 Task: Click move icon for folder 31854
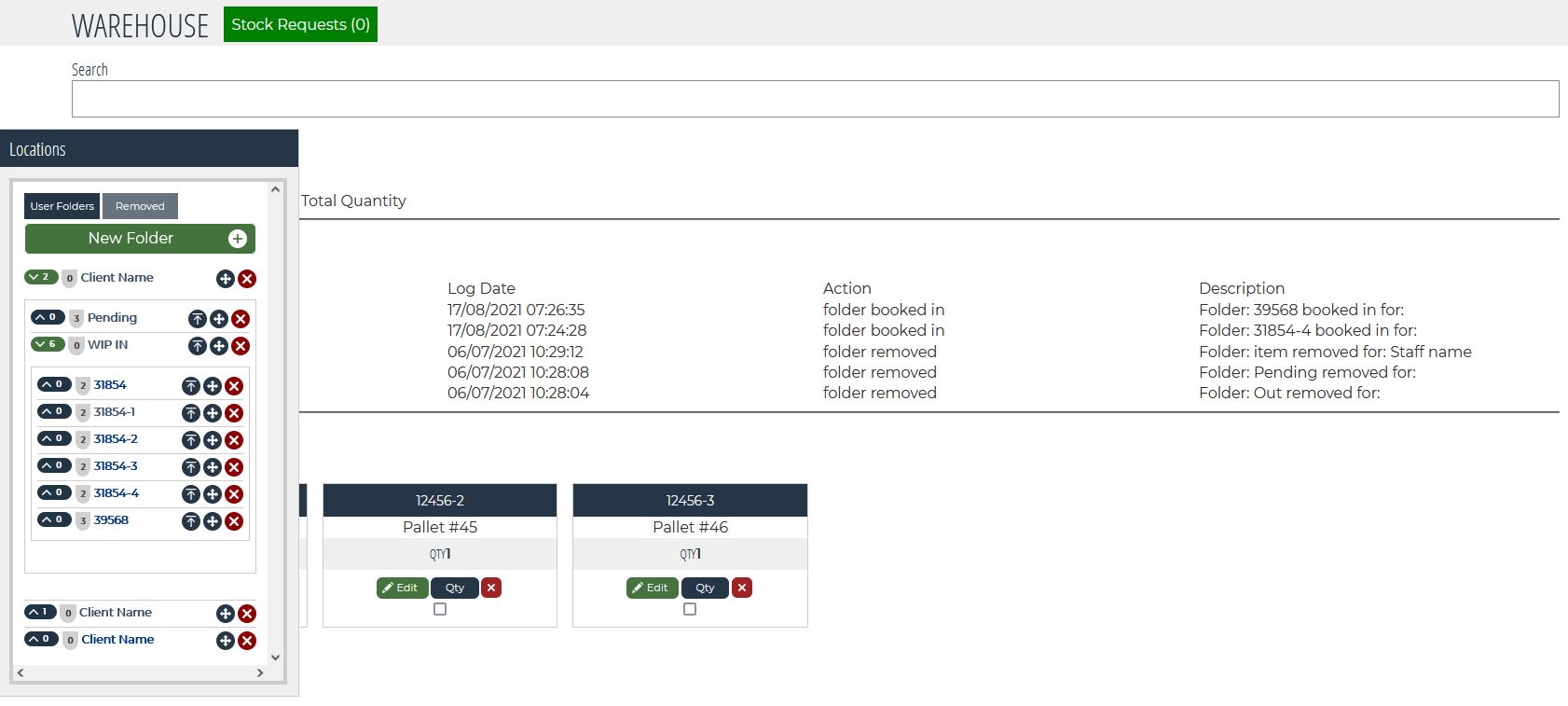[x=213, y=386]
